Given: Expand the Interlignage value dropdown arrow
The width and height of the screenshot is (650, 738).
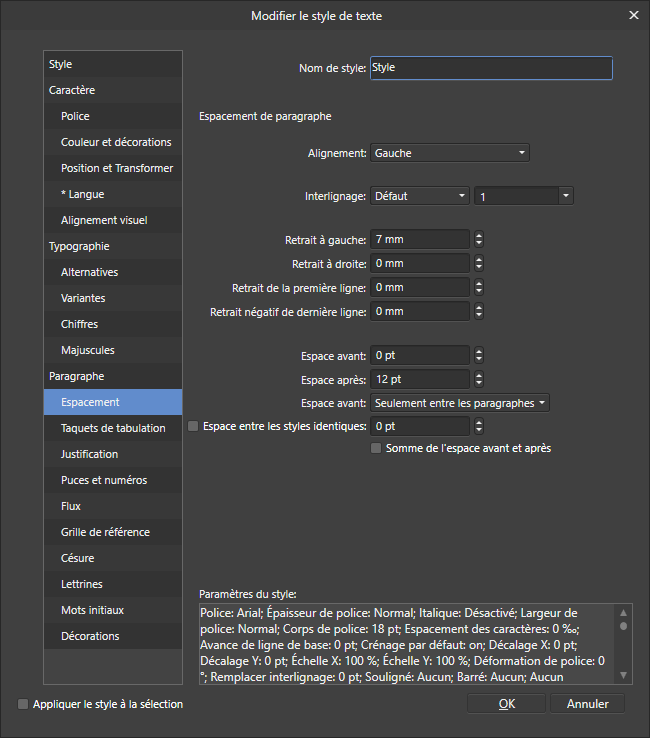Looking at the screenshot, I should pyautogui.click(x=566, y=196).
